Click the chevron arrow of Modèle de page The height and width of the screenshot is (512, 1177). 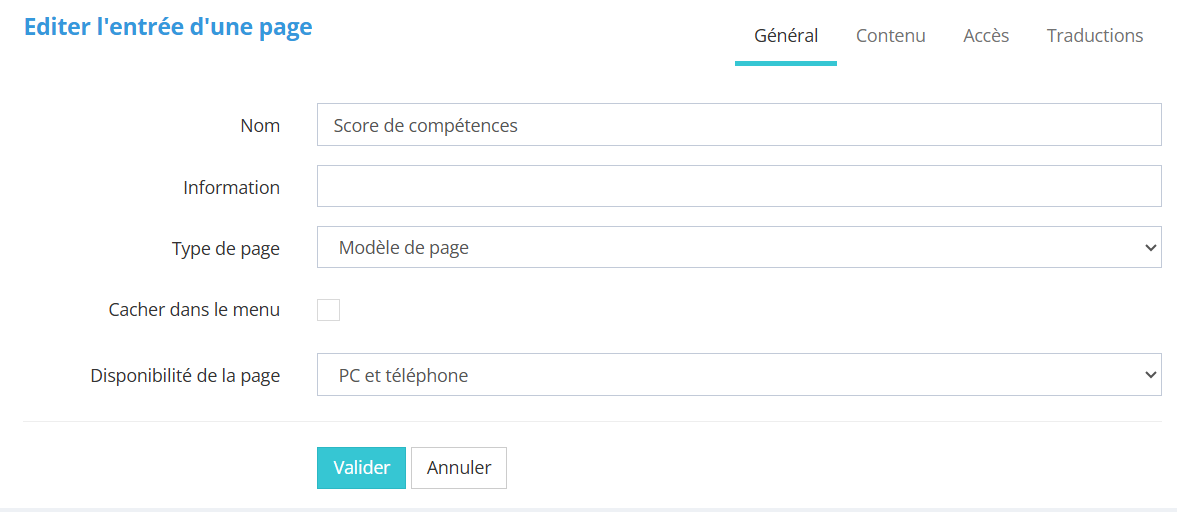pyautogui.click(x=1149, y=248)
